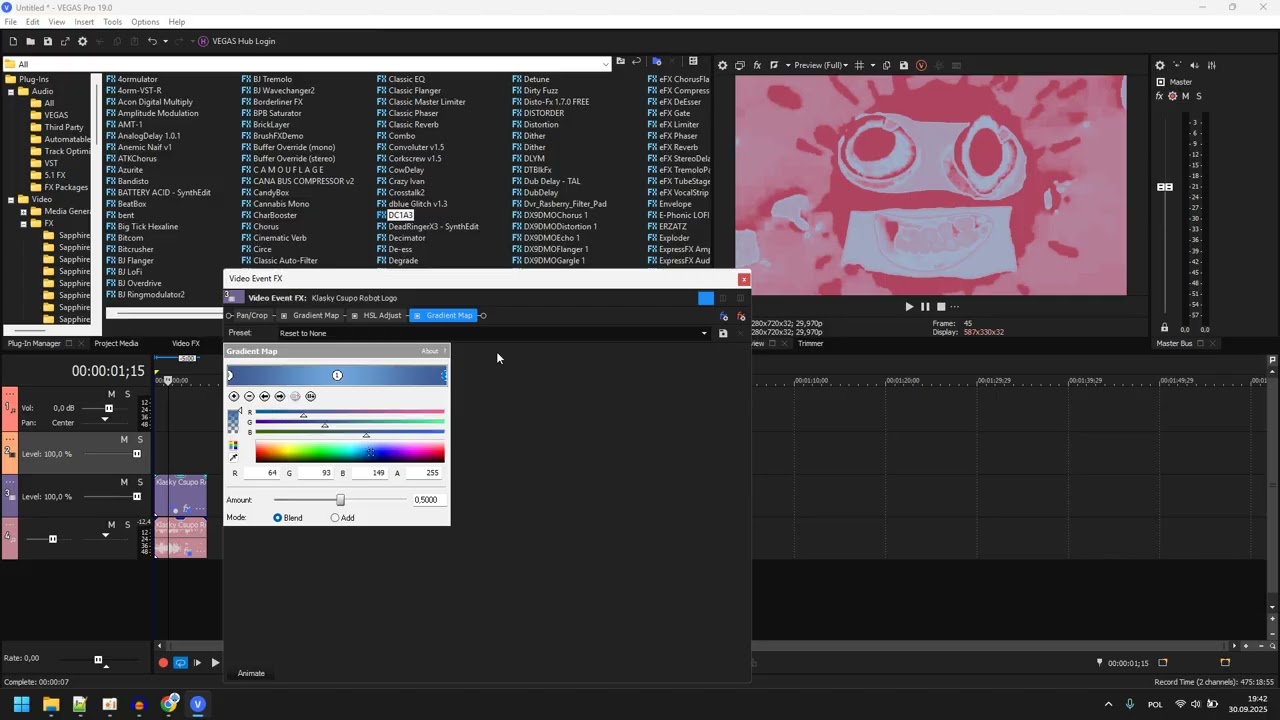1280x720 pixels.
Task: Click the Render As export icon
Action: 65,41
